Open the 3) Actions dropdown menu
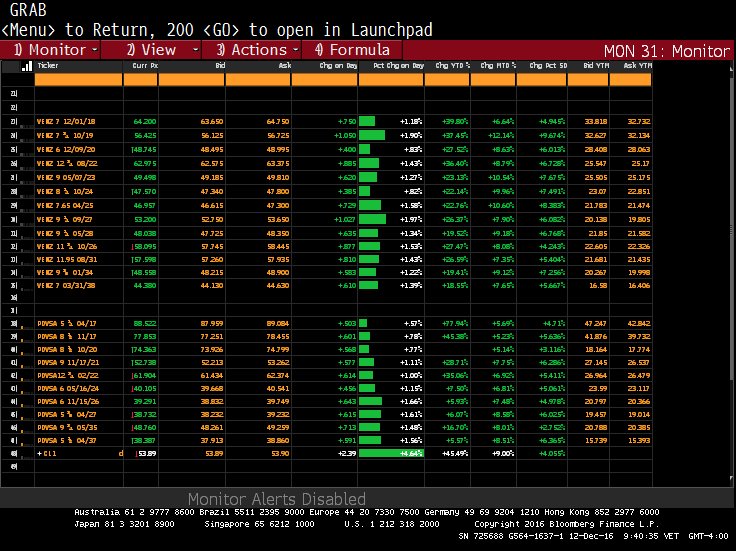 click(252, 50)
